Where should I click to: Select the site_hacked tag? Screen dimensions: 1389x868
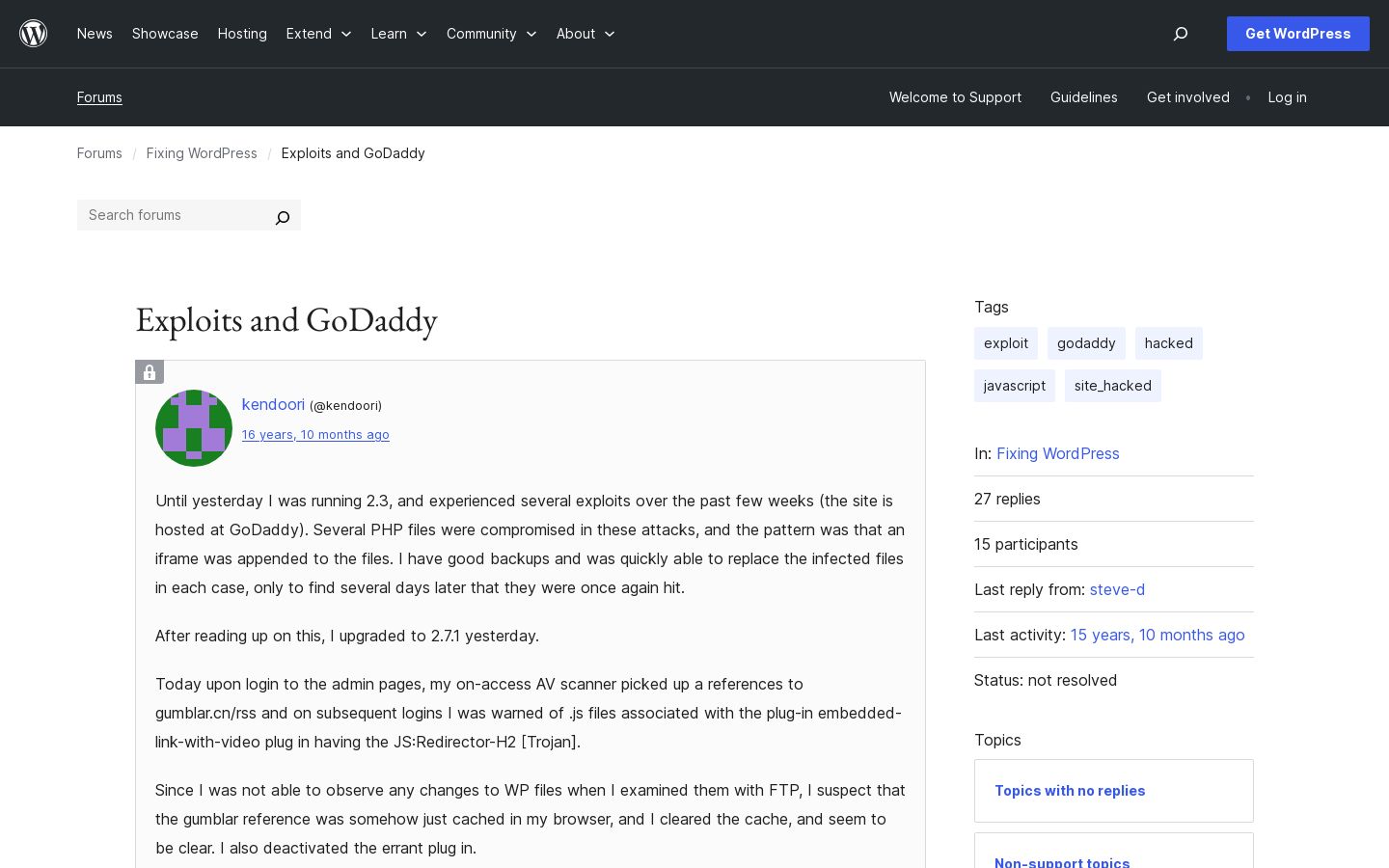click(1113, 386)
